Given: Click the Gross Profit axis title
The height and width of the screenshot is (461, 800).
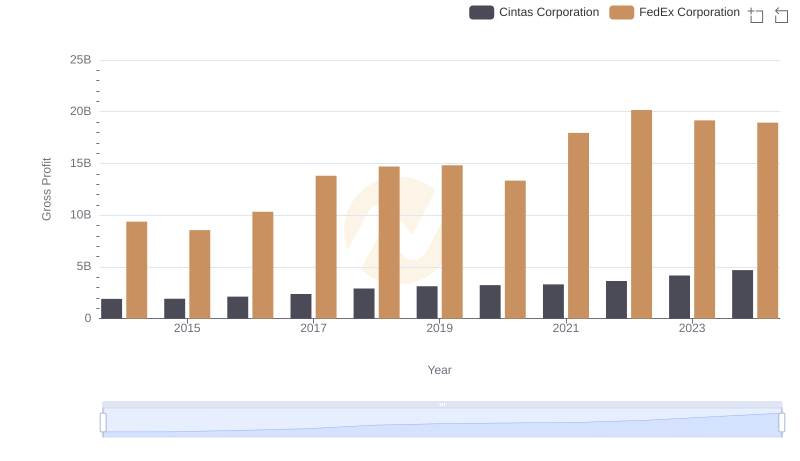Looking at the screenshot, I should point(46,189).
